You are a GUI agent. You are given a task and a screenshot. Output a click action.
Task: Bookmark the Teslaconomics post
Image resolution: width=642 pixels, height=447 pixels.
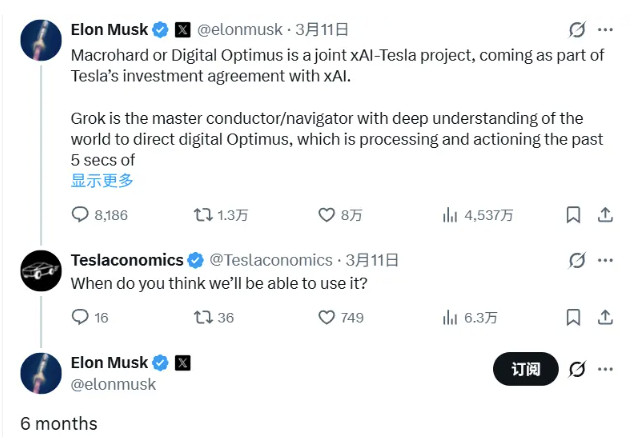coord(573,317)
